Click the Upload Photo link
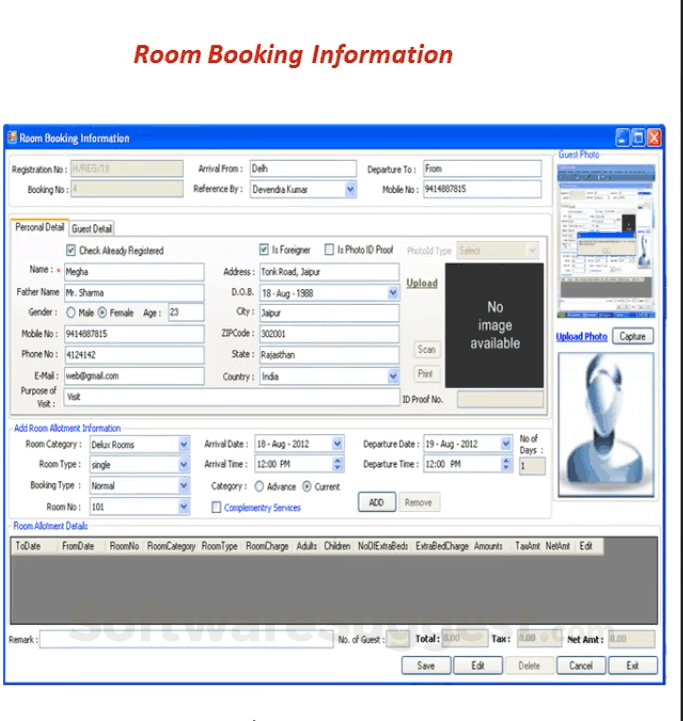This screenshot has height=721, width=683. (x=581, y=337)
